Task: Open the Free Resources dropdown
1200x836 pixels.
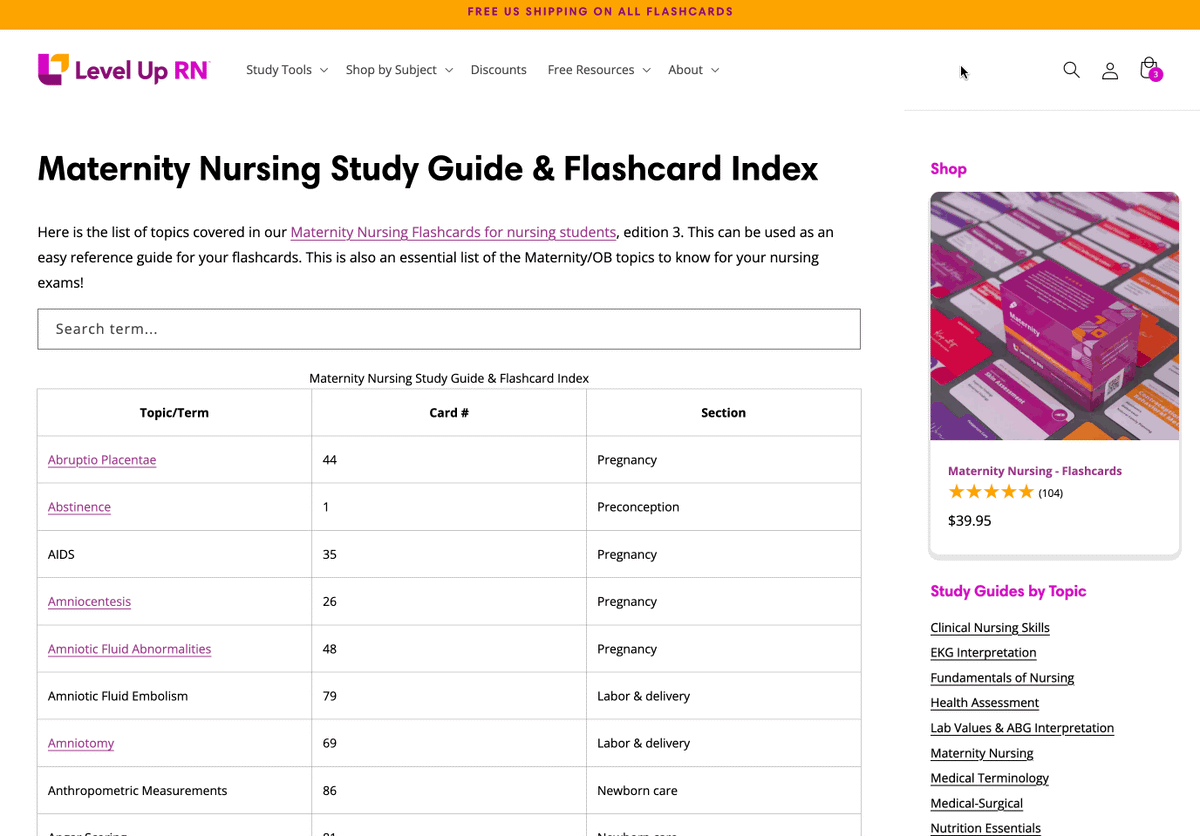Action: (x=592, y=69)
